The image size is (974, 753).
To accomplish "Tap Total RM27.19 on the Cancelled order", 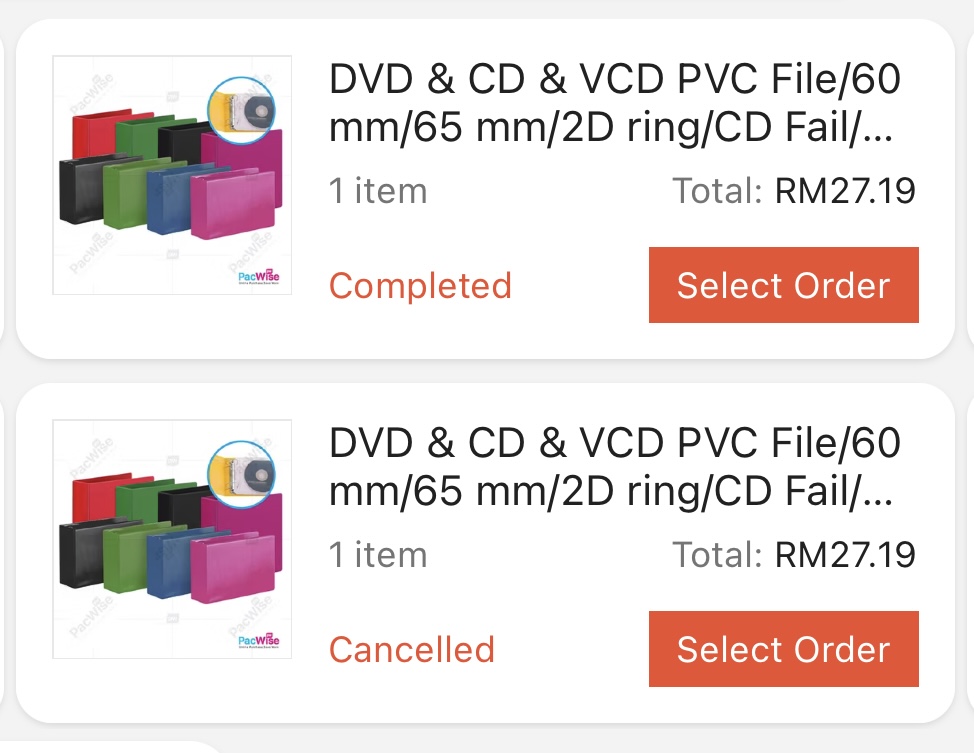I will click(x=794, y=555).
